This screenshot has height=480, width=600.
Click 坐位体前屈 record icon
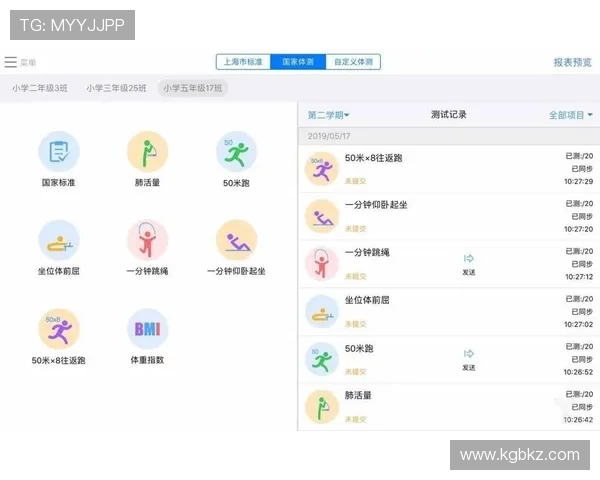pos(321,312)
